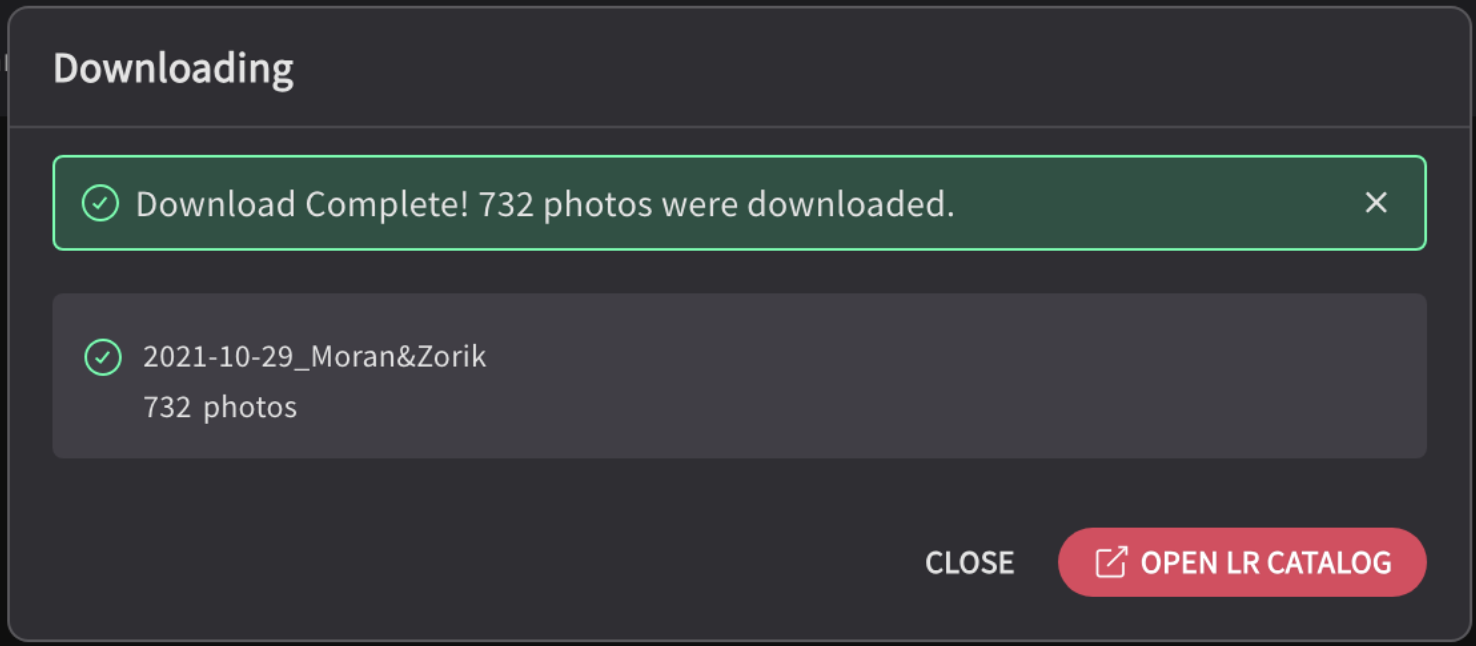Screen dimensions: 1476x646
Task: Click the green checkmark icon in the success banner
Action: pyautogui.click(x=100, y=203)
